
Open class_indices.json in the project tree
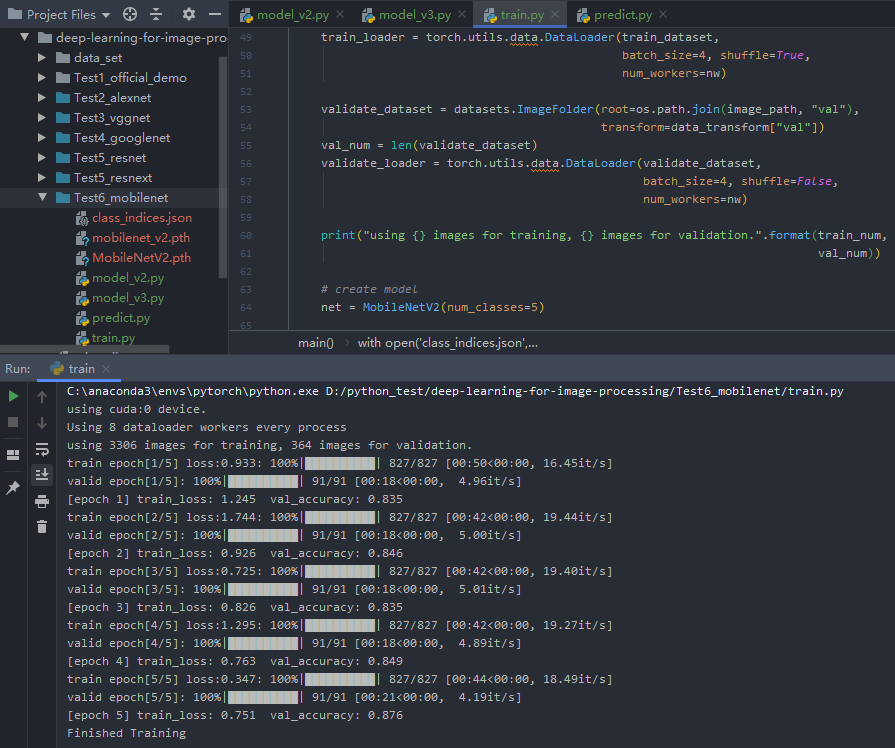pyautogui.click(x=141, y=218)
